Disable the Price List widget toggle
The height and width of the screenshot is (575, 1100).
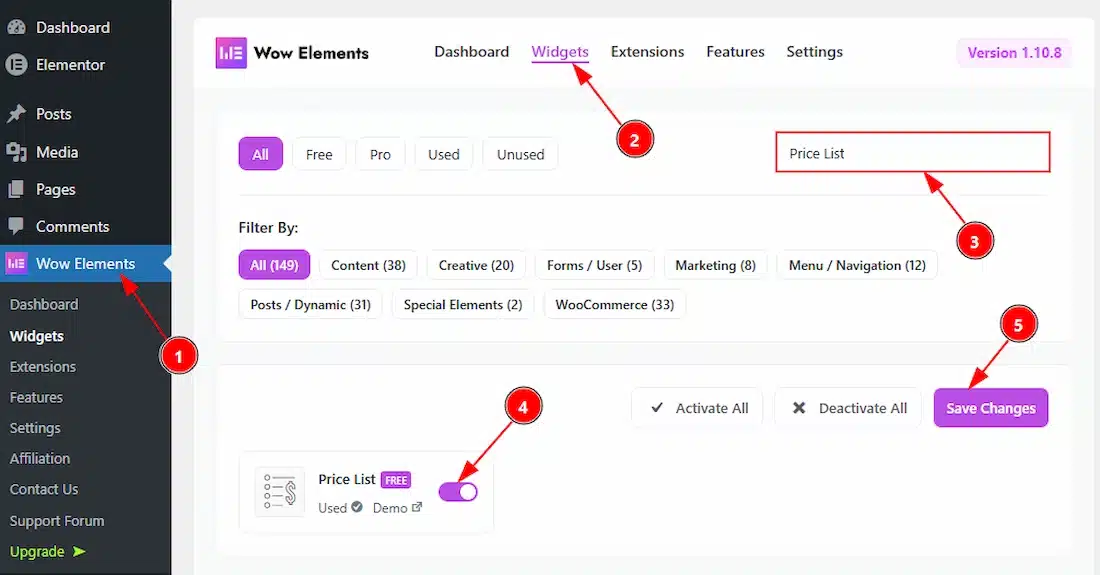[x=458, y=491]
